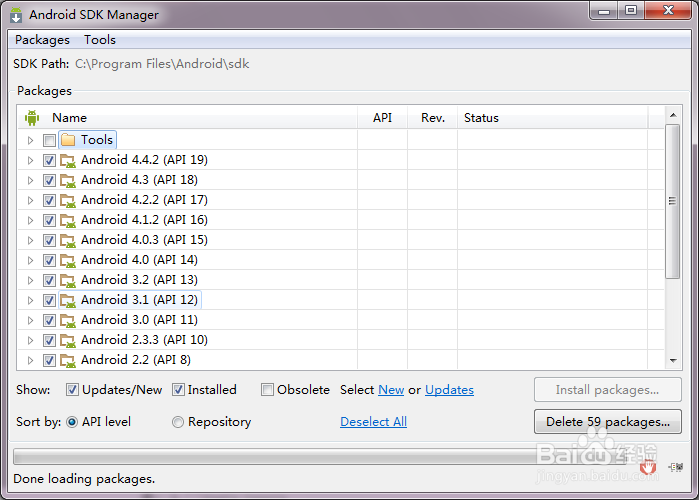Uncheck the Android 2.2 (API 8) checkbox
The width and height of the screenshot is (699, 500).
click(x=49, y=361)
